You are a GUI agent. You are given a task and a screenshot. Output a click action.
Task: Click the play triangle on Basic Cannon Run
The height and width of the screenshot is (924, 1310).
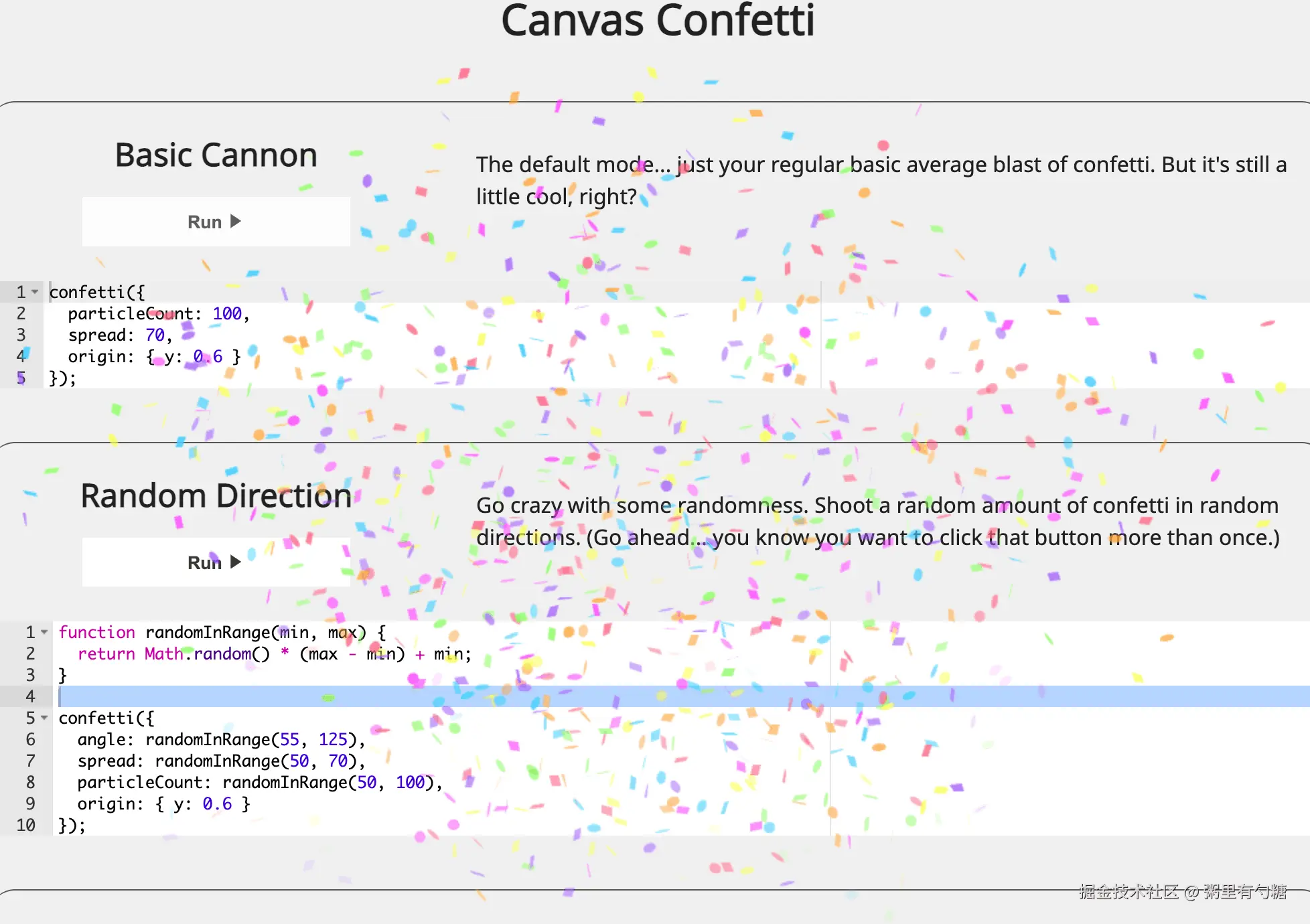pos(235,222)
